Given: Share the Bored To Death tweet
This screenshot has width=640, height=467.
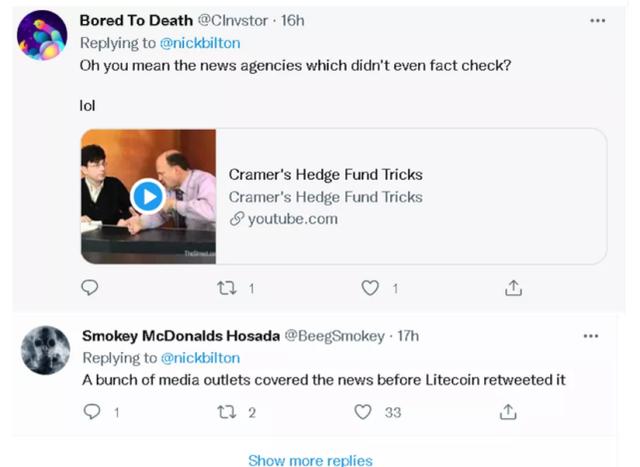Looking at the screenshot, I should pyautogui.click(x=513, y=288).
